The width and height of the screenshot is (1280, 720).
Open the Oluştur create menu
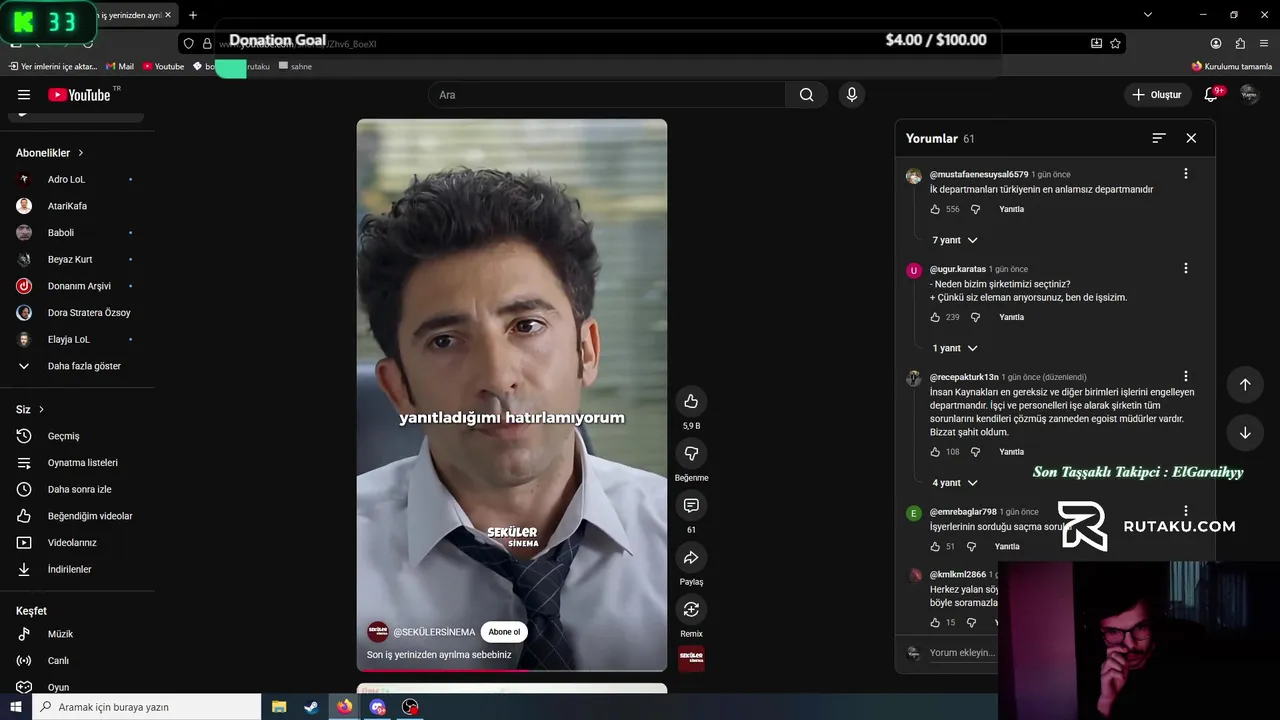(1156, 95)
